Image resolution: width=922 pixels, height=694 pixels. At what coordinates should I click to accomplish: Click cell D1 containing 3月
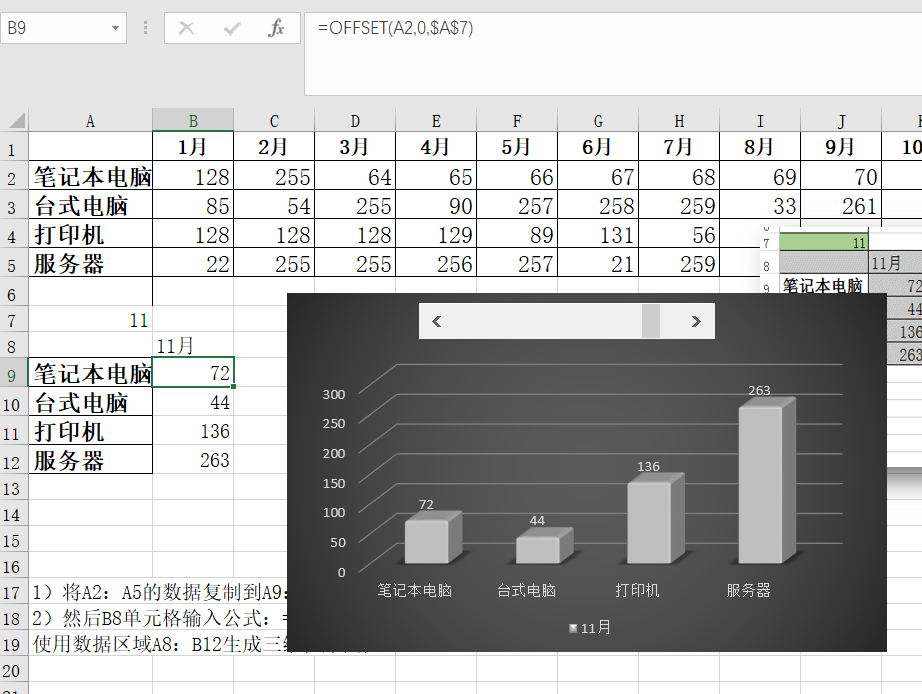pos(355,146)
